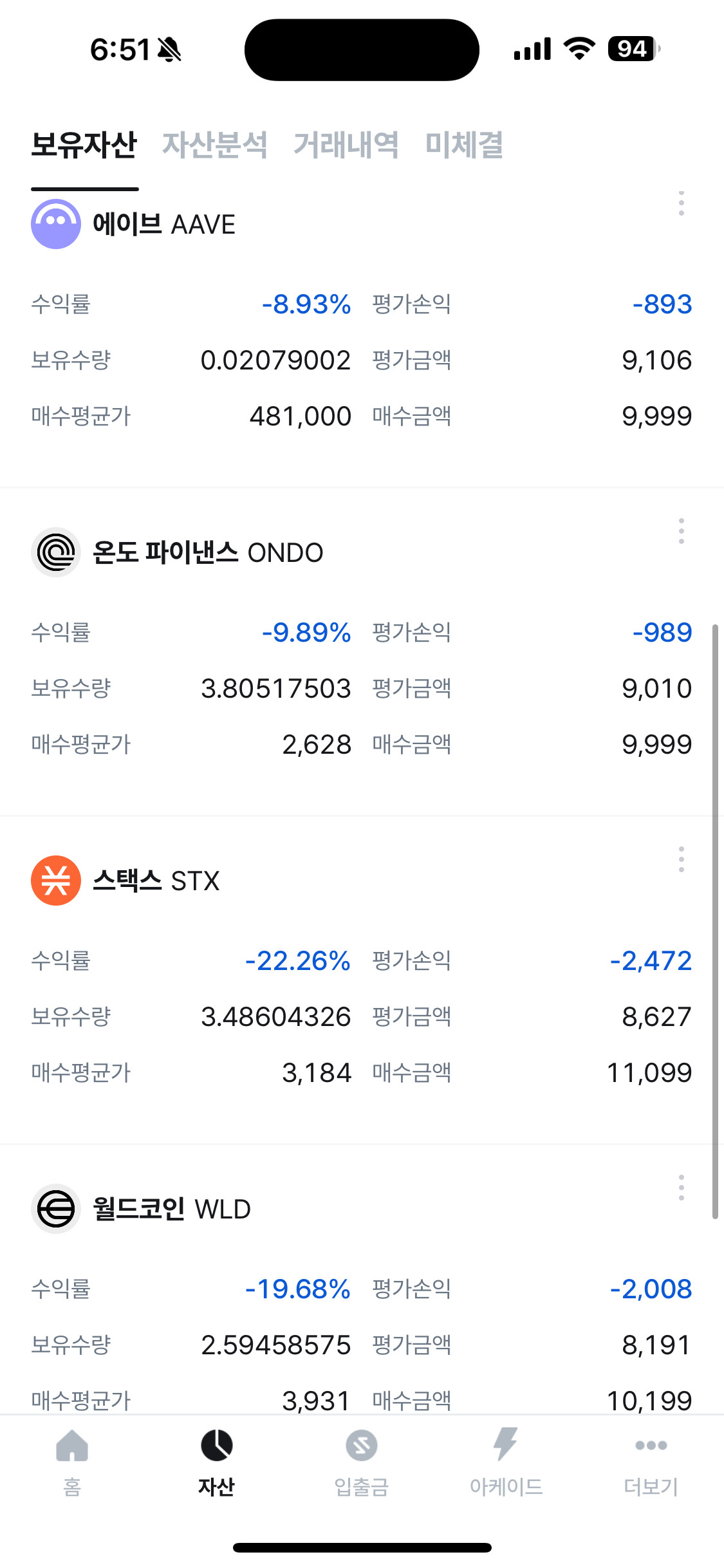Open ONDO options three-dot menu
This screenshot has height=1568, width=724.
(x=681, y=531)
